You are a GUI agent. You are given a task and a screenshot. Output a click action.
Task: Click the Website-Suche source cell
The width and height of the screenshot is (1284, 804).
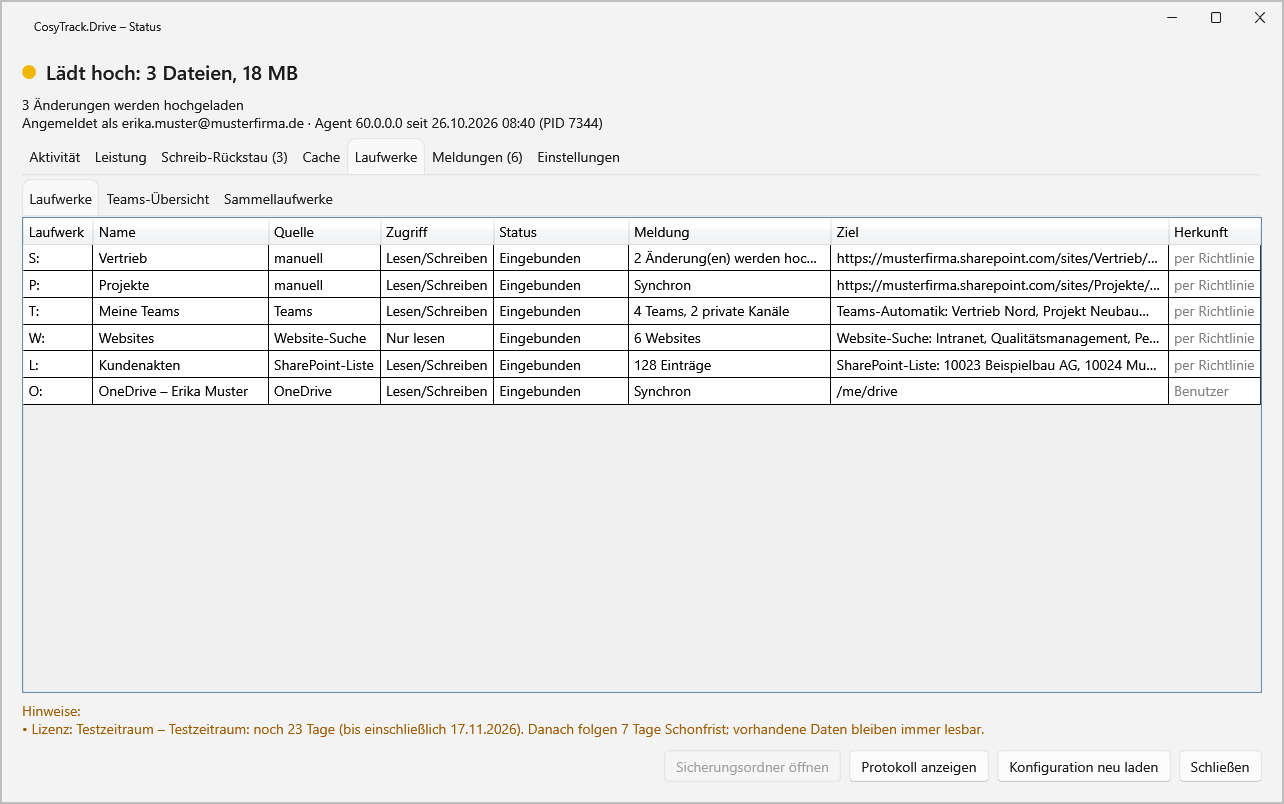tap(325, 338)
